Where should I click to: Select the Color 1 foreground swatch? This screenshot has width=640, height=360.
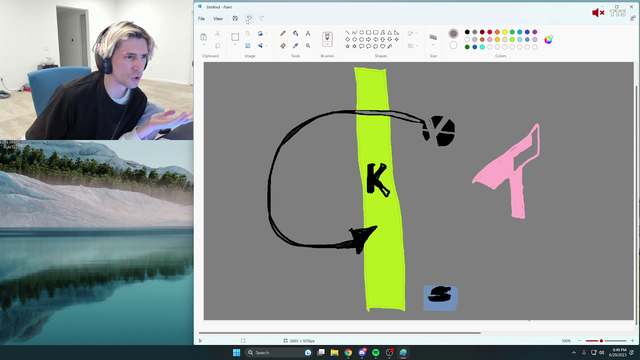(x=453, y=33)
